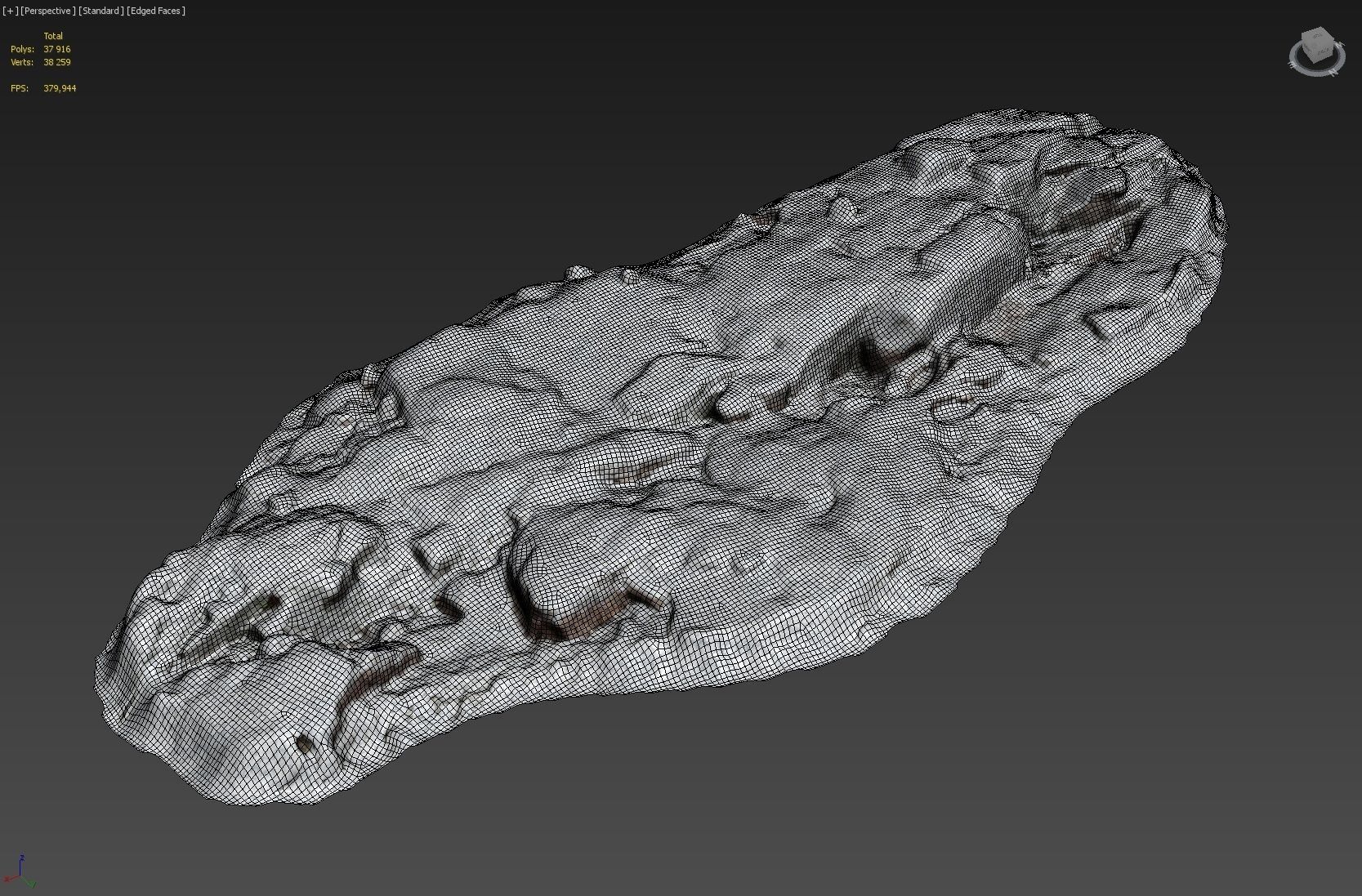Select the FPS value 379,944

(60, 88)
